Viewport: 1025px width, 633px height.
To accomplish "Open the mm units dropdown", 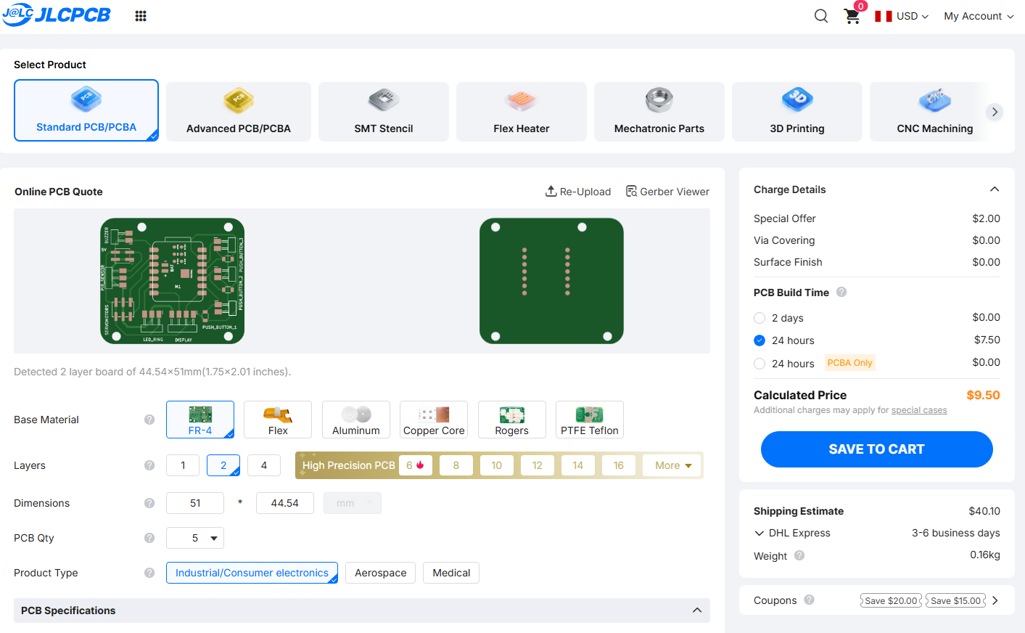I will 352,503.
